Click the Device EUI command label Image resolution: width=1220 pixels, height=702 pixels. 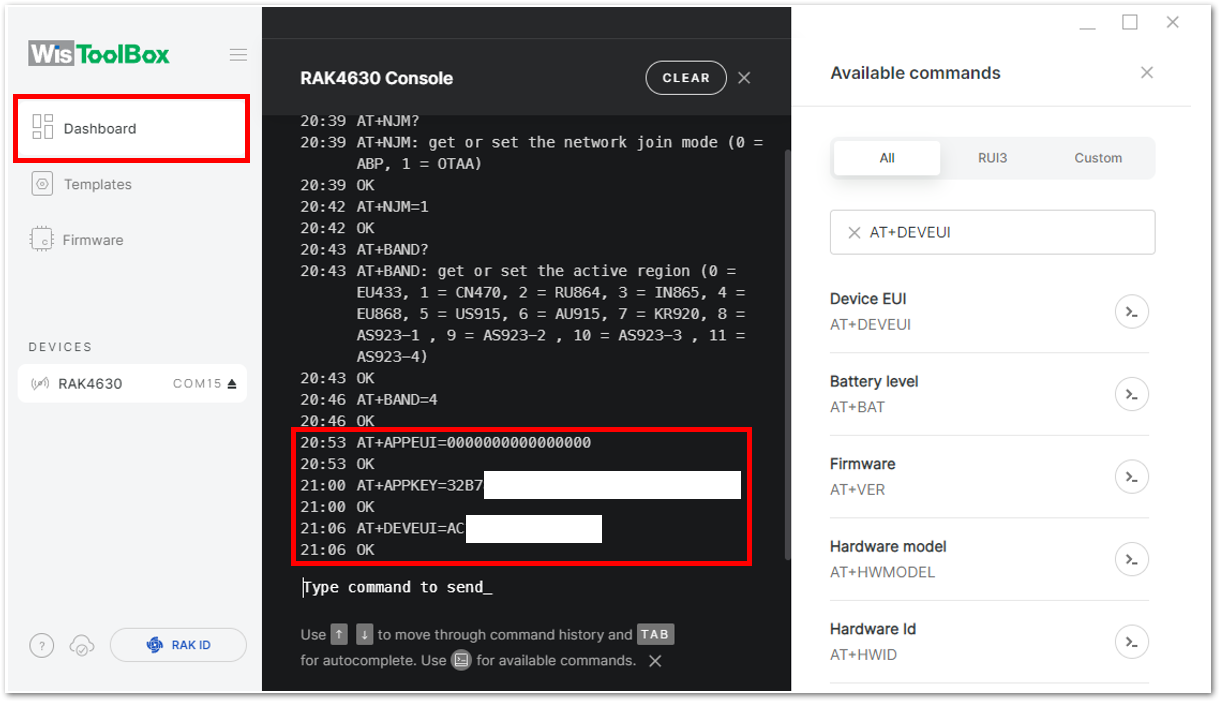click(x=868, y=299)
